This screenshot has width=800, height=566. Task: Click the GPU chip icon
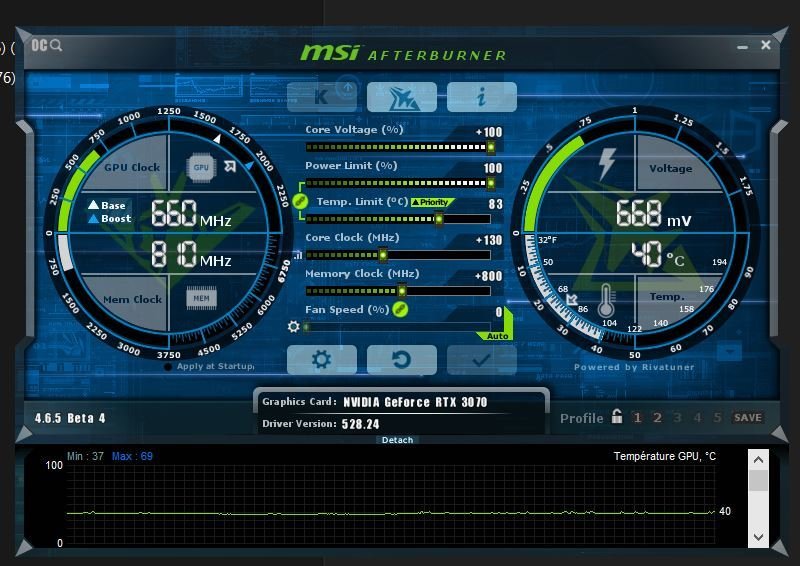point(201,167)
